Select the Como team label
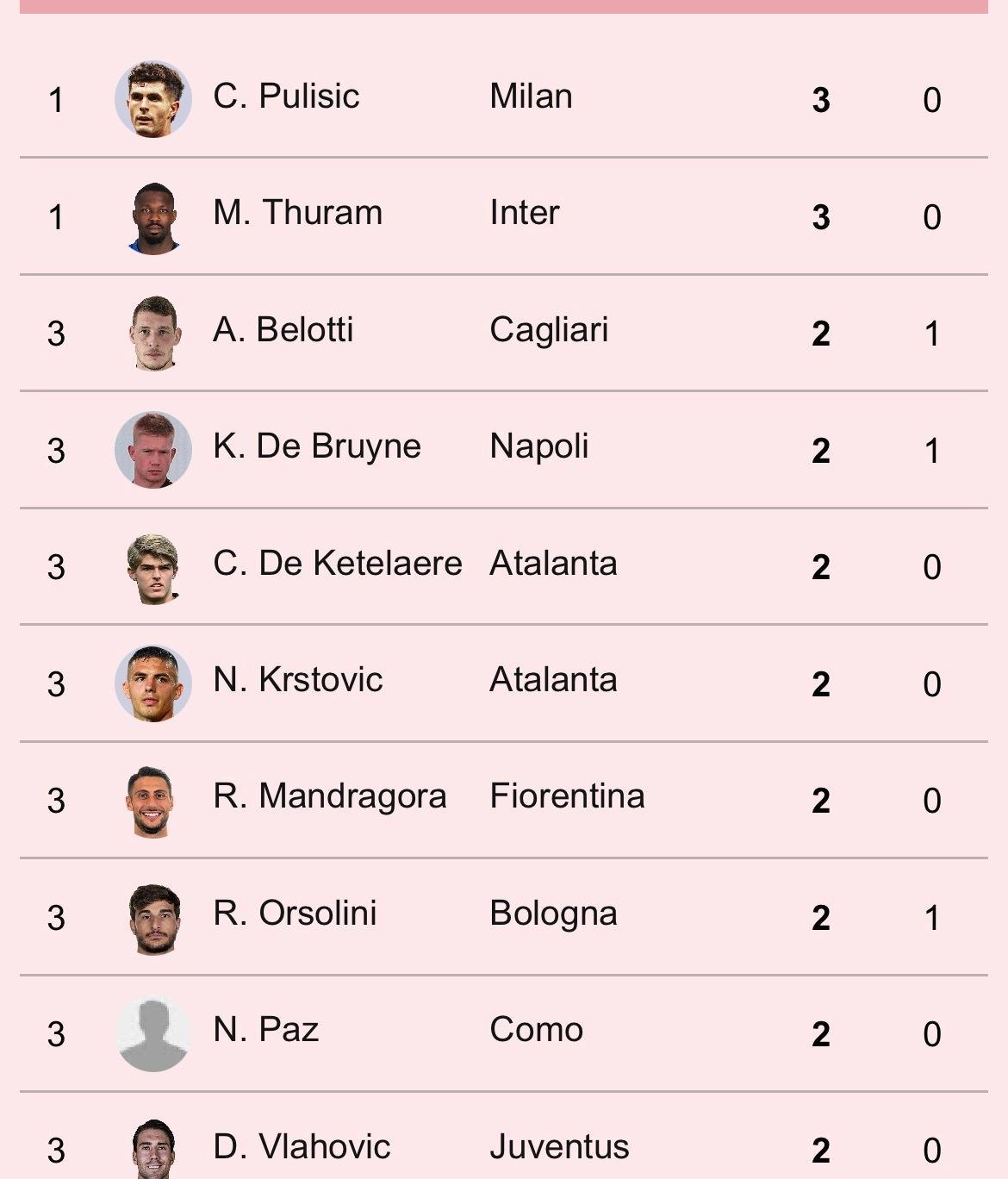This screenshot has height=1179, width=1008. [536, 1029]
